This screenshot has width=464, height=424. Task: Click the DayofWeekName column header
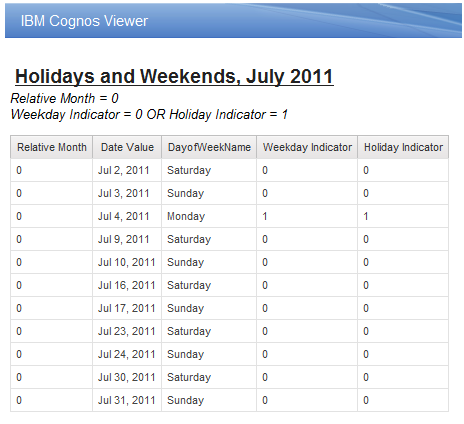pyautogui.click(x=209, y=147)
